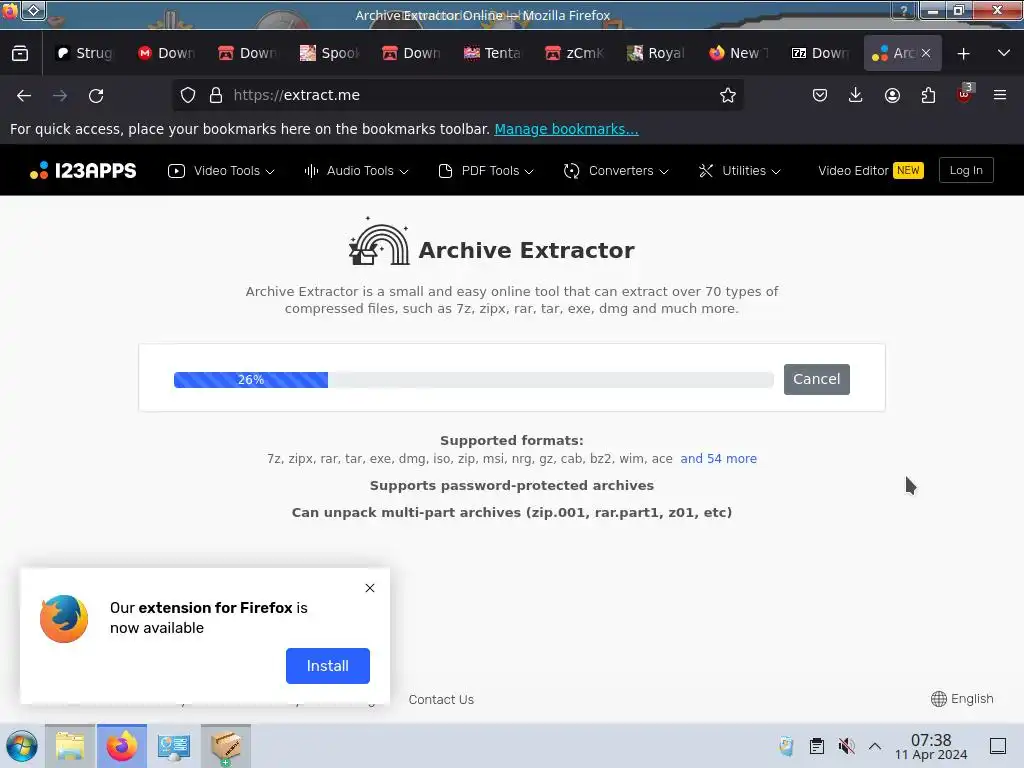This screenshot has width=1024, height=768.
Task: Open a new tab with the plus icon
Action: click(x=963, y=54)
